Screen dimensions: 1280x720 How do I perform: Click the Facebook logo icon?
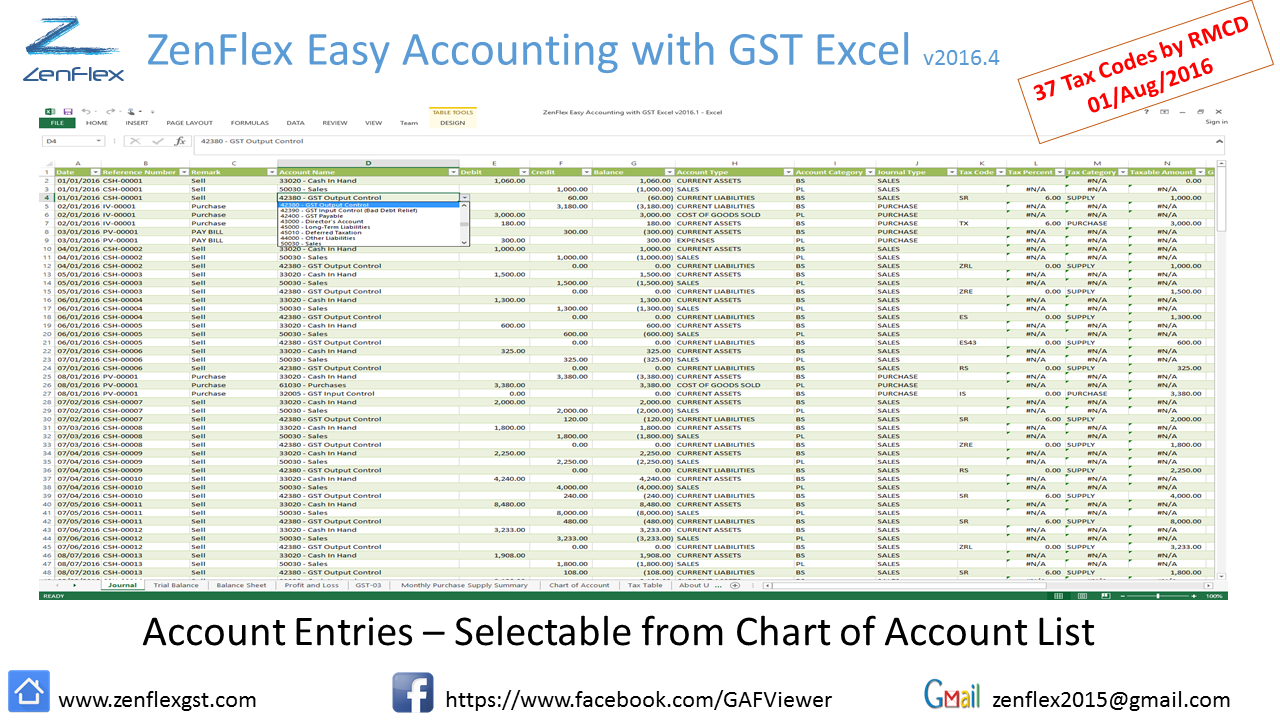coord(412,692)
